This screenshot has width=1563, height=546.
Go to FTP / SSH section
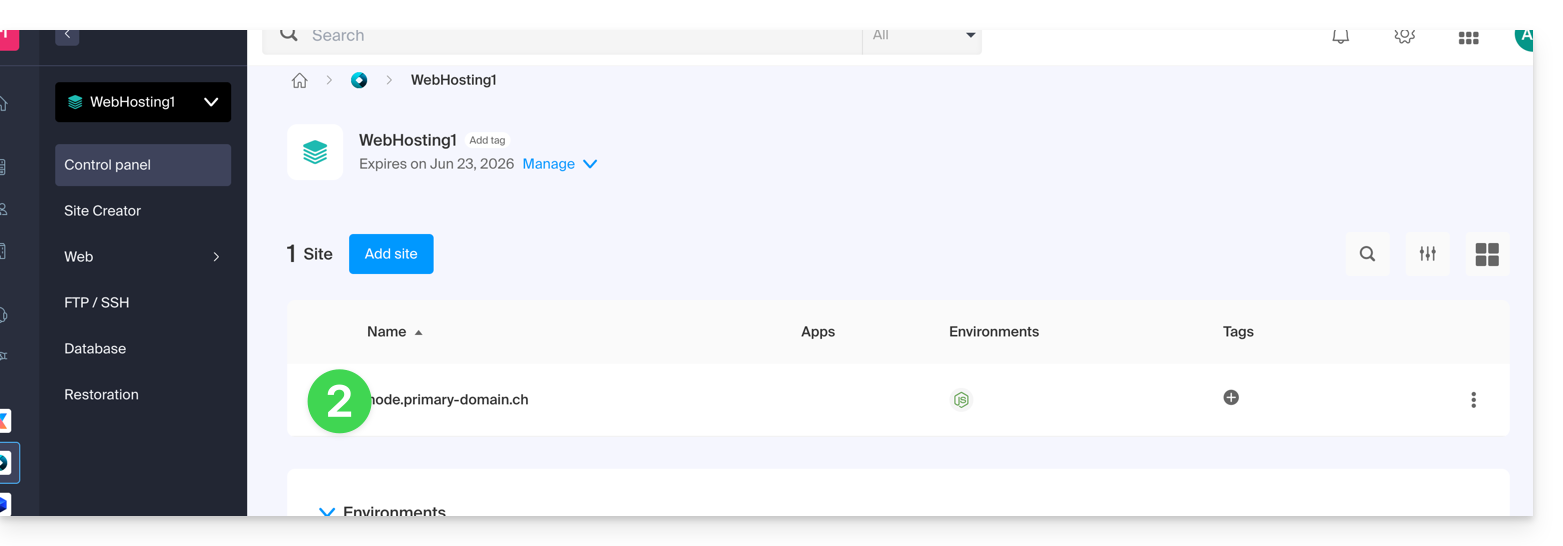pyautogui.click(x=97, y=303)
